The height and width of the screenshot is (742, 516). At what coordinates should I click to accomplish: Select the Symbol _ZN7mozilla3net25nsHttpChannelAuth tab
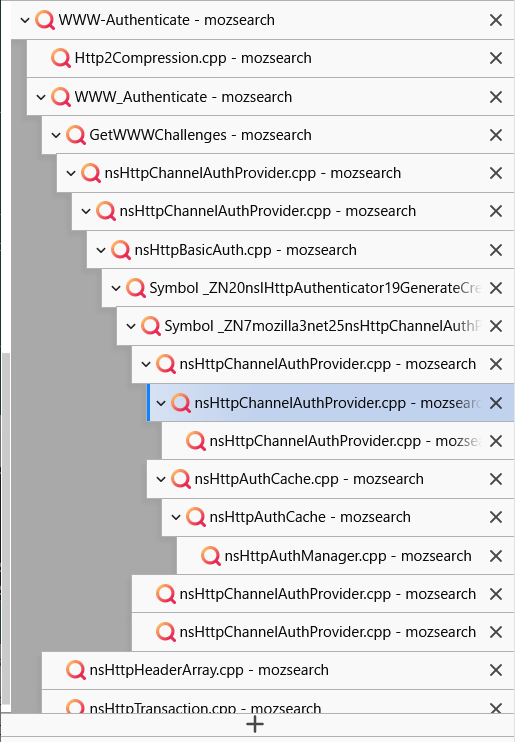tap(315, 327)
